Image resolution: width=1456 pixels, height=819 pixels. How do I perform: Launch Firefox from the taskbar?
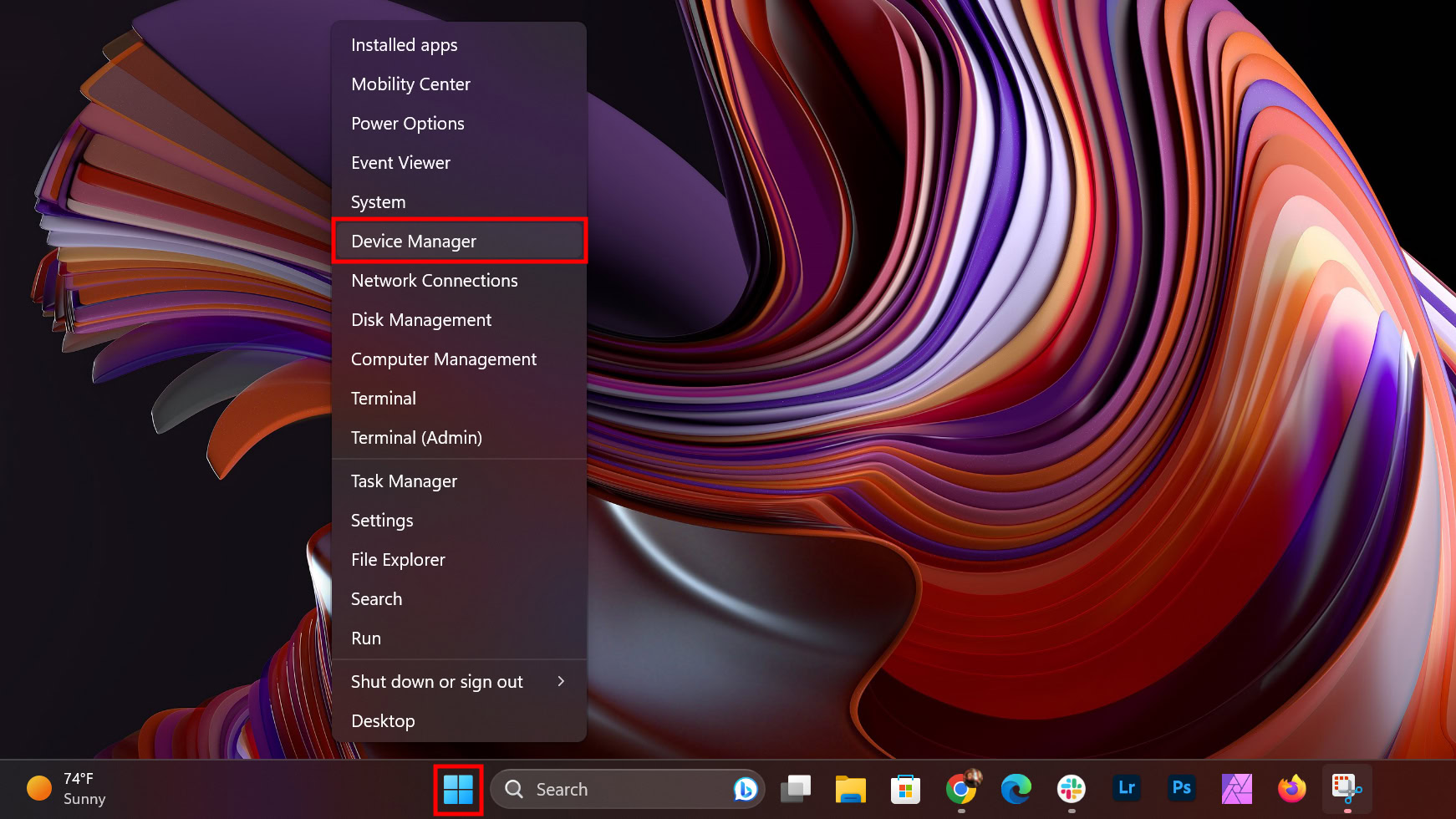tap(1292, 788)
